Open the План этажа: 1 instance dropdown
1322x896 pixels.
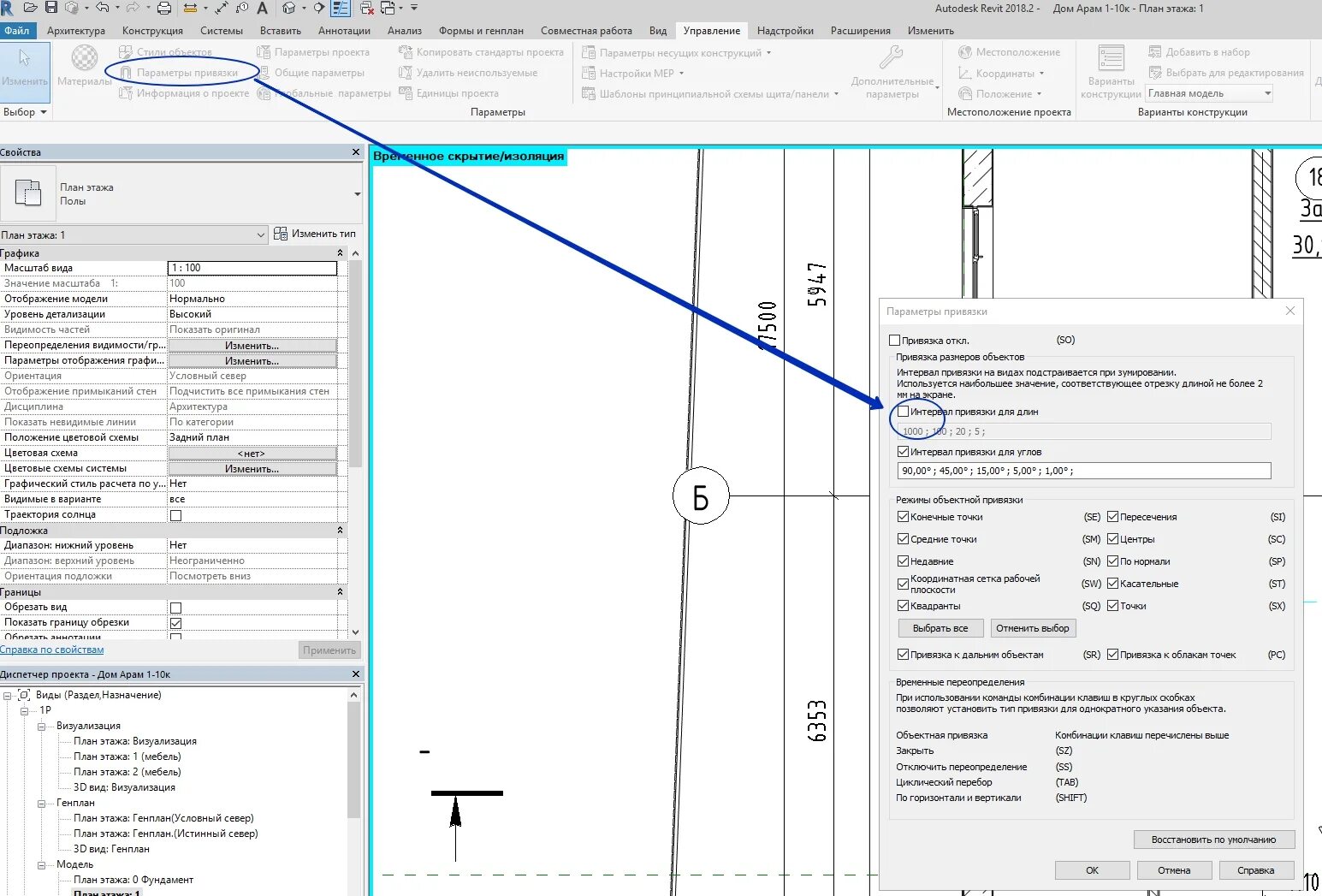pos(134,234)
